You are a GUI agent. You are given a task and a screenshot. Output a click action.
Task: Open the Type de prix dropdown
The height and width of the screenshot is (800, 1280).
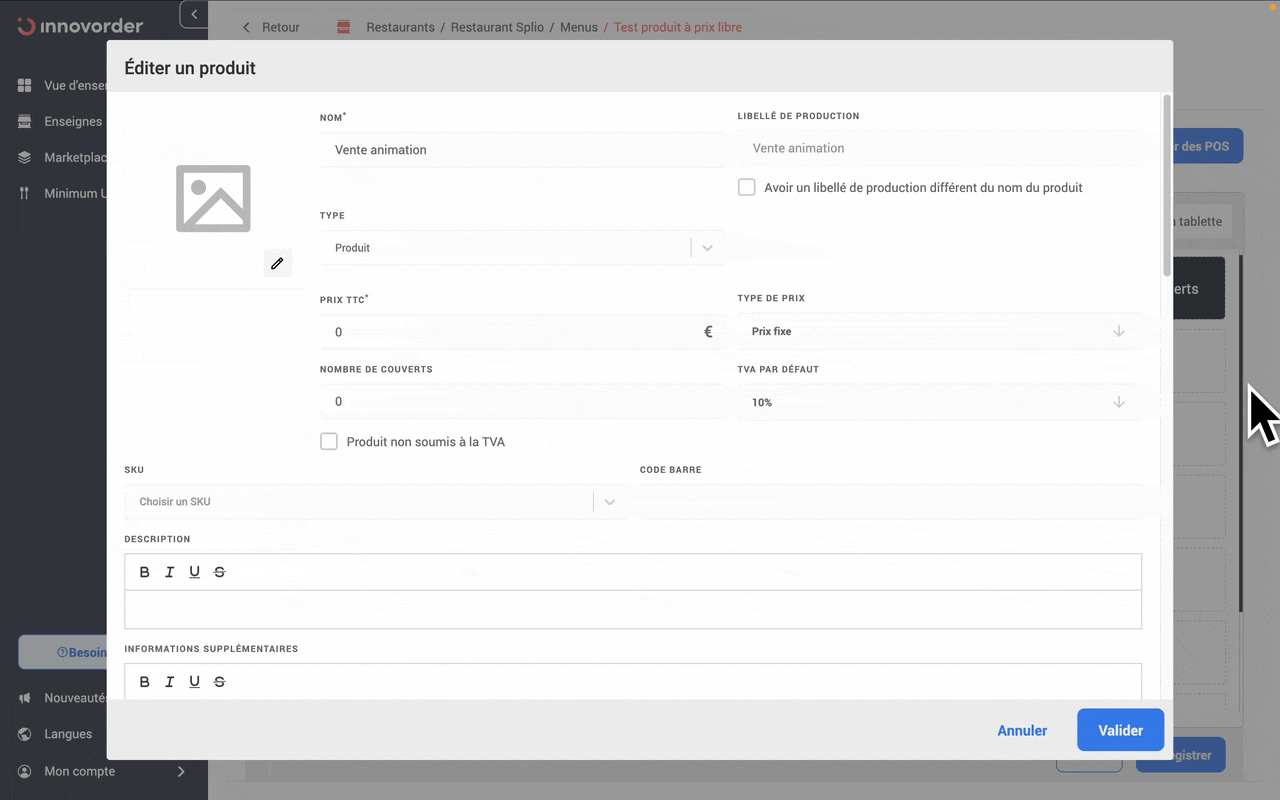pyautogui.click(x=938, y=331)
